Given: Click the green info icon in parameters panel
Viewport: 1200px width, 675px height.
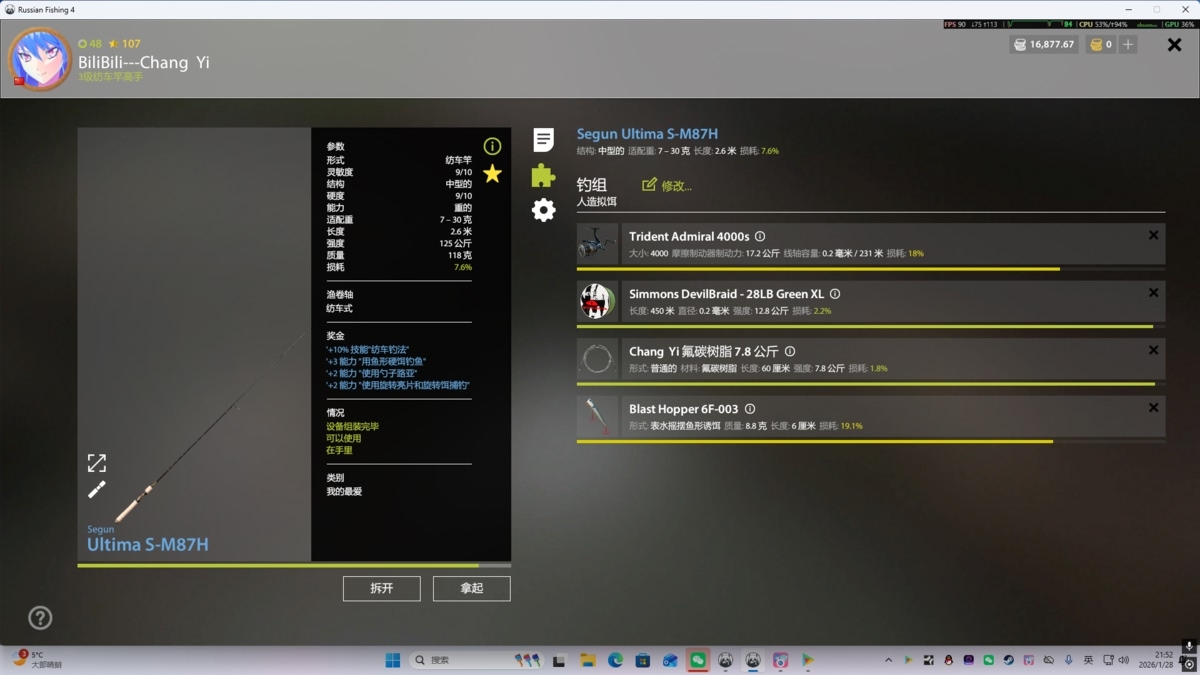Looking at the screenshot, I should click(492, 146).
